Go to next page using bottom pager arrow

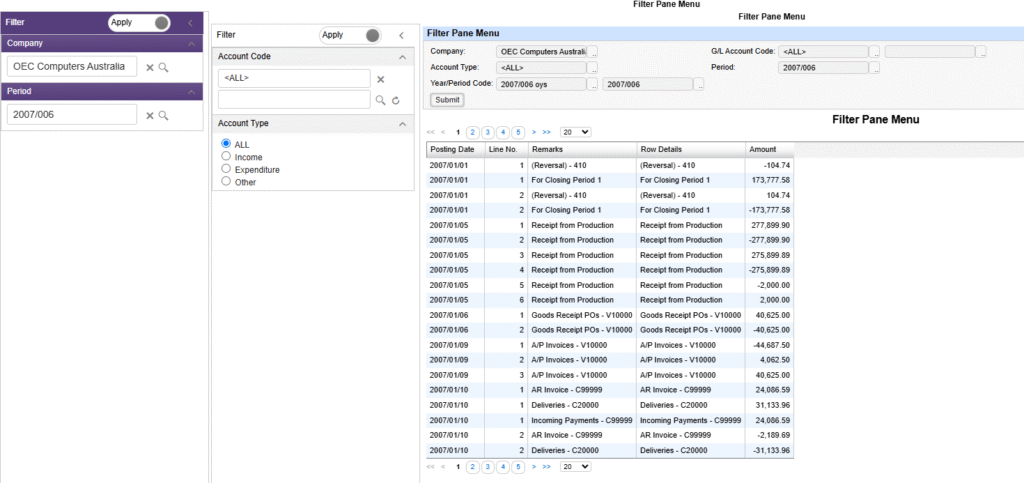click(x=534, y=467)
